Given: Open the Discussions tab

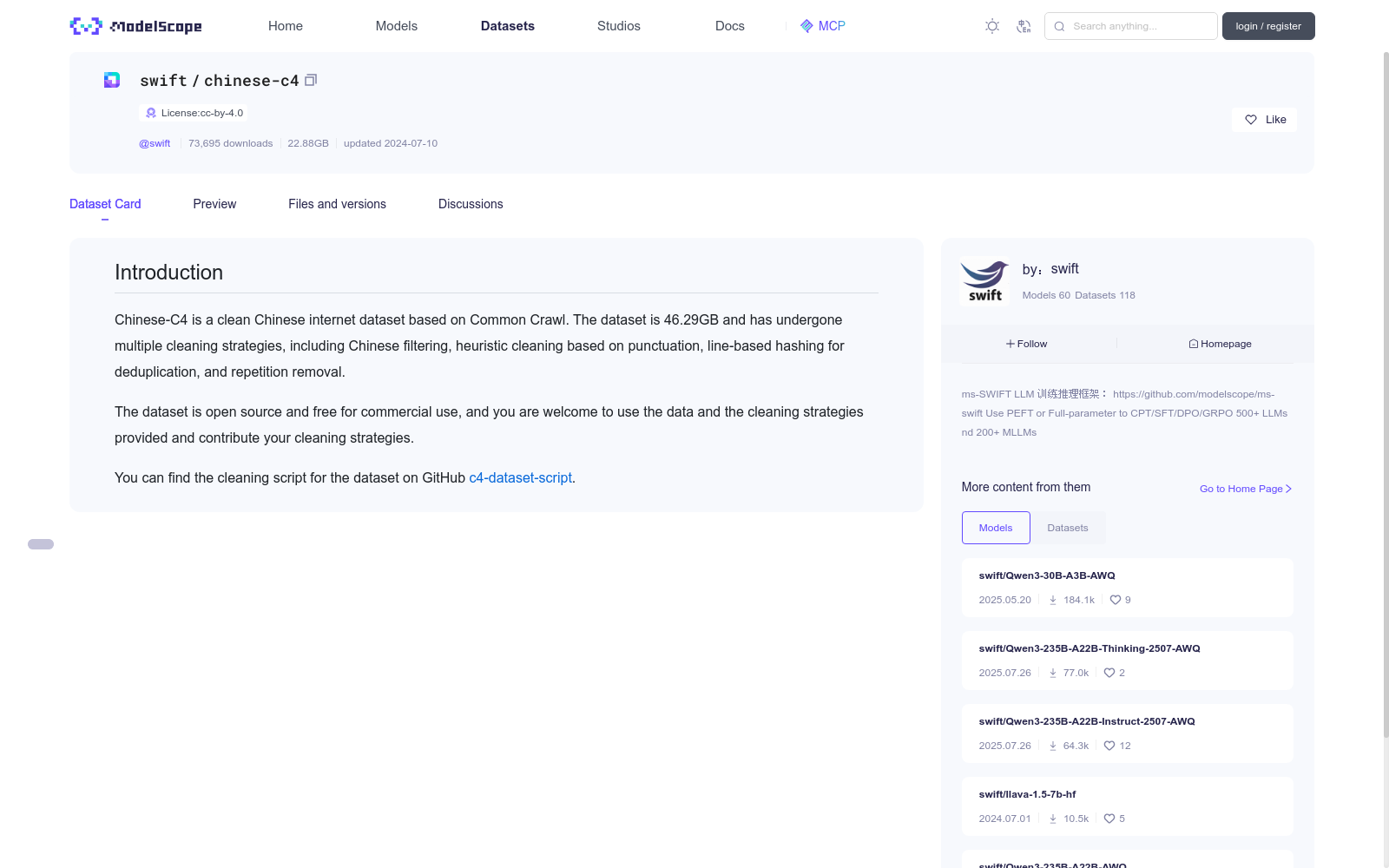Looking at the screenshot, I should pos(471,204).
